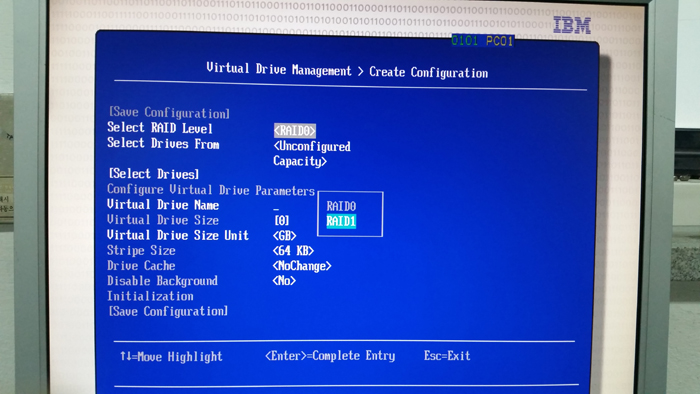
Task: Click the Select Drives link
Action: 154,174
